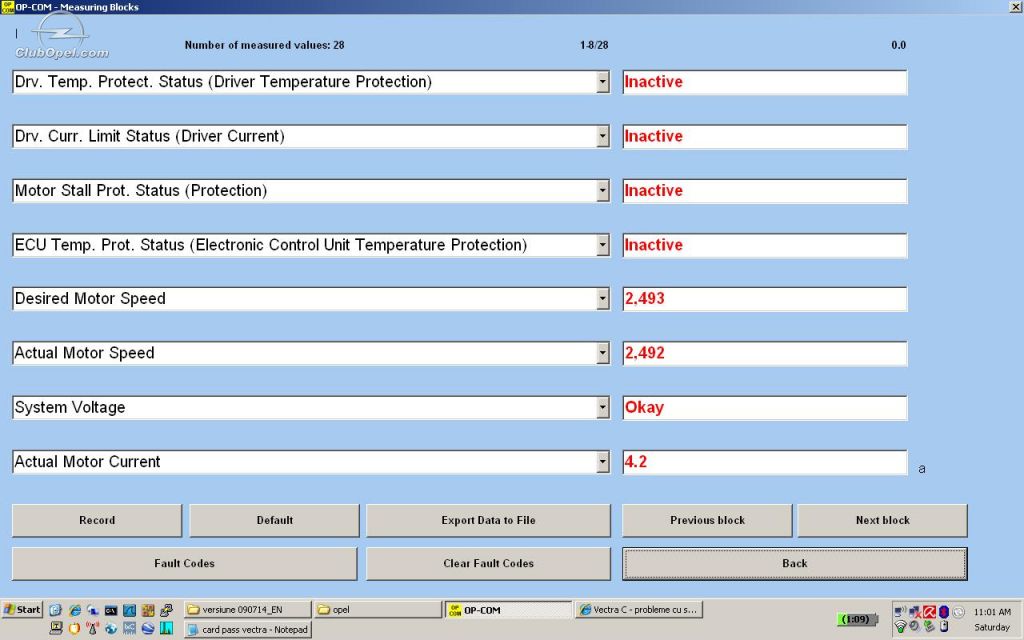This screenshot has height=640, width=1024.
Task: Click the Default button
Action: click(x=274, y=520)
